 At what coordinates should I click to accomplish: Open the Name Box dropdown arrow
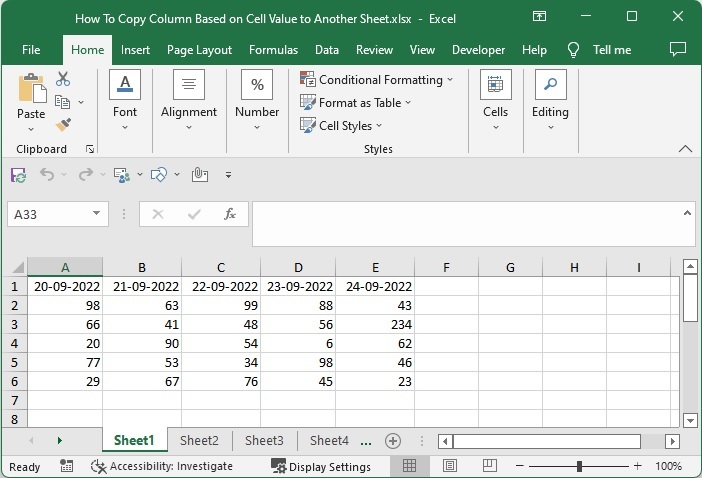pos(97,214)
